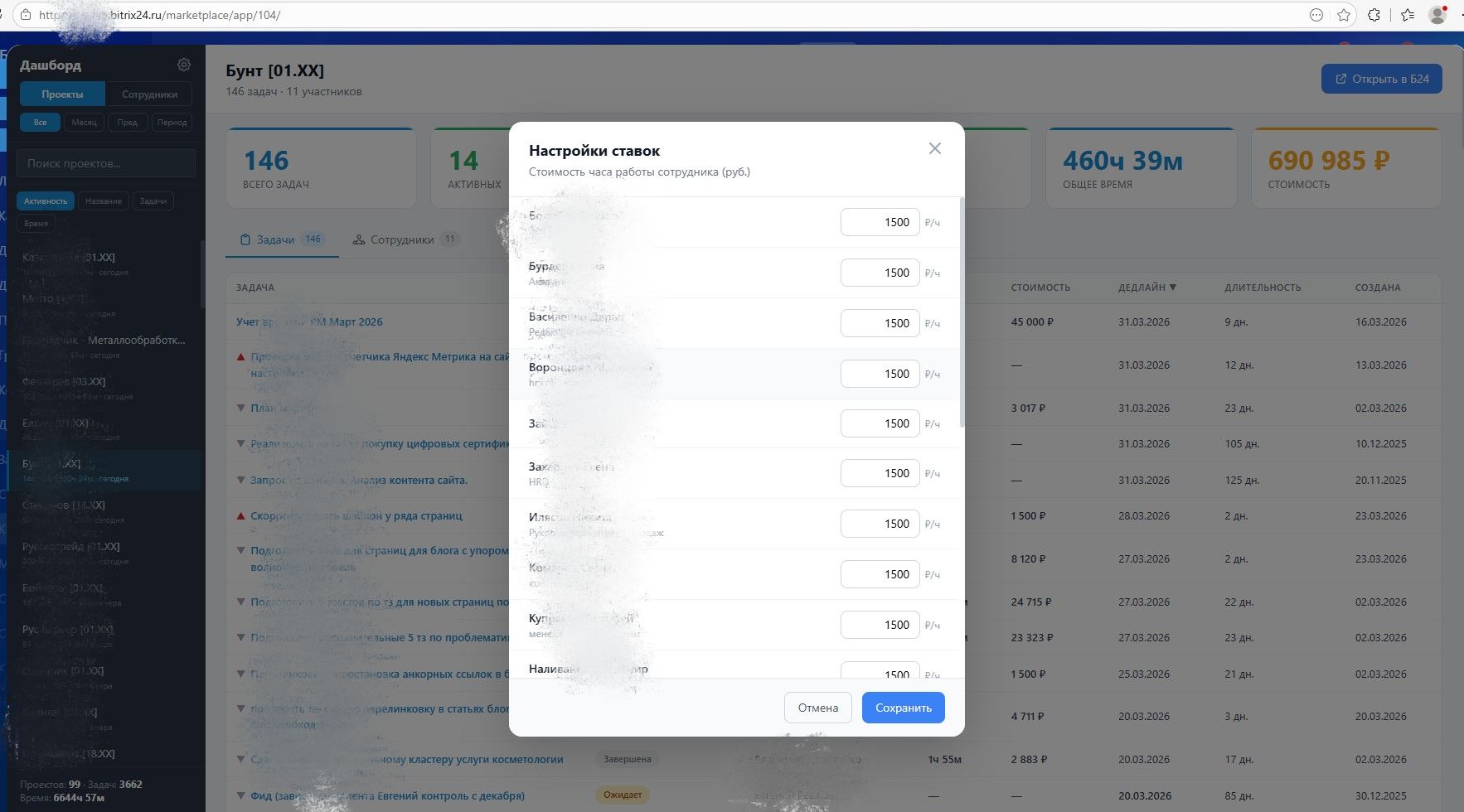Click the browser favorites star icon
The width and height of the screenshot is (1464, 812).
click(1344, 15)
